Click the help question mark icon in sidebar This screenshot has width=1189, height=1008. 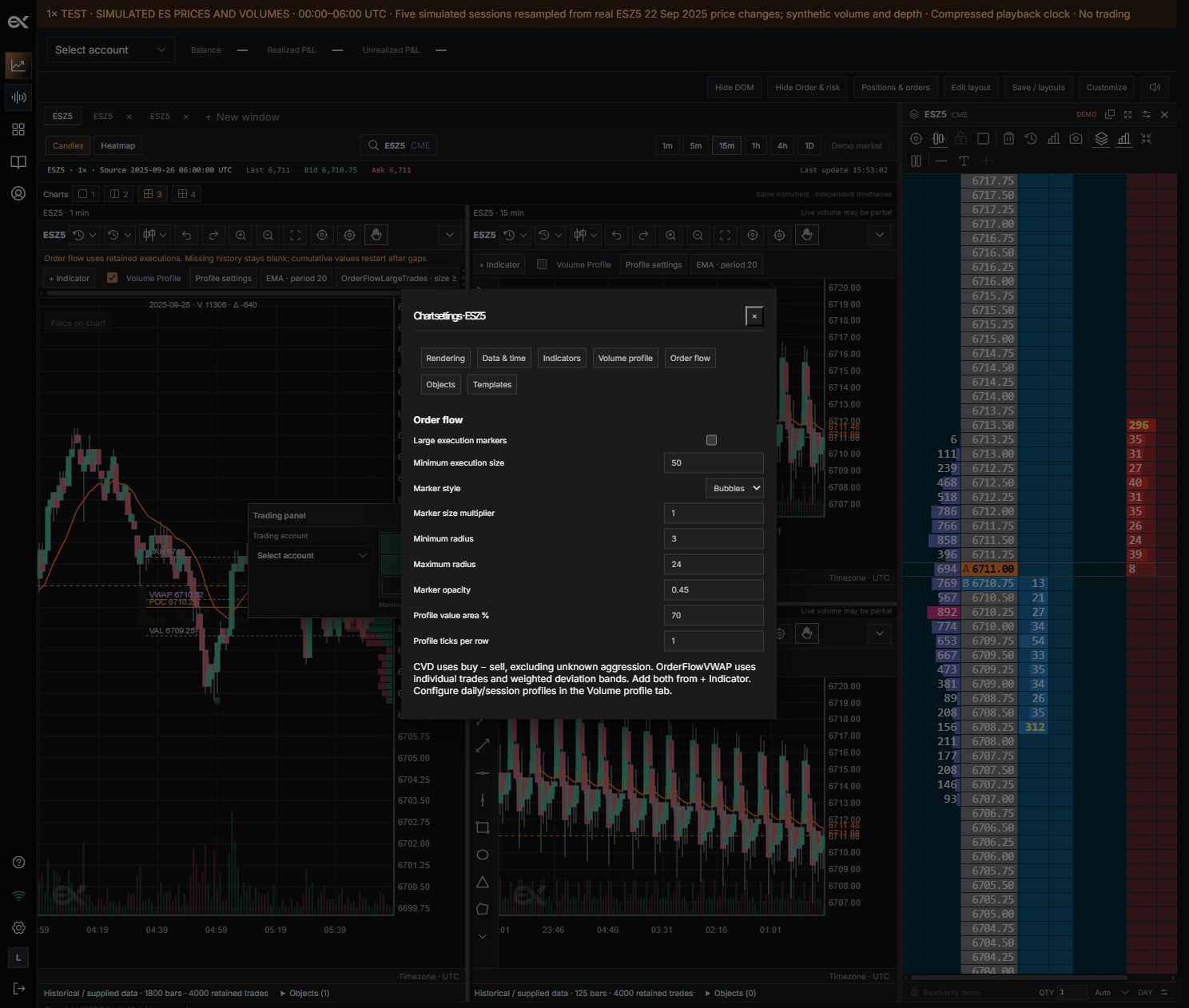pyautogui.click(x=19, y=862)
